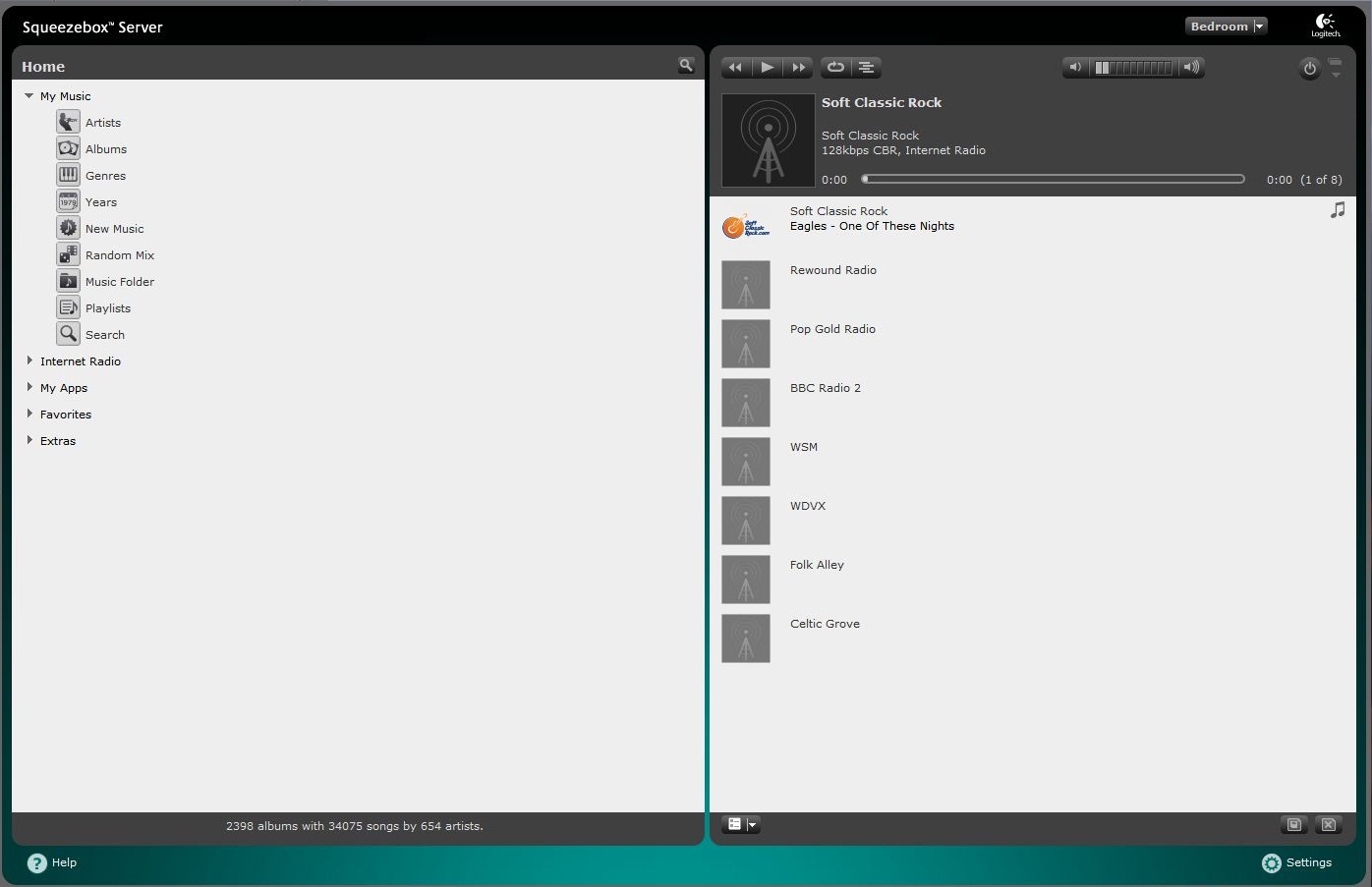Click the save playlist icon
Viewport: 1372px width, 887px height.
click(x=1294, y=824)
